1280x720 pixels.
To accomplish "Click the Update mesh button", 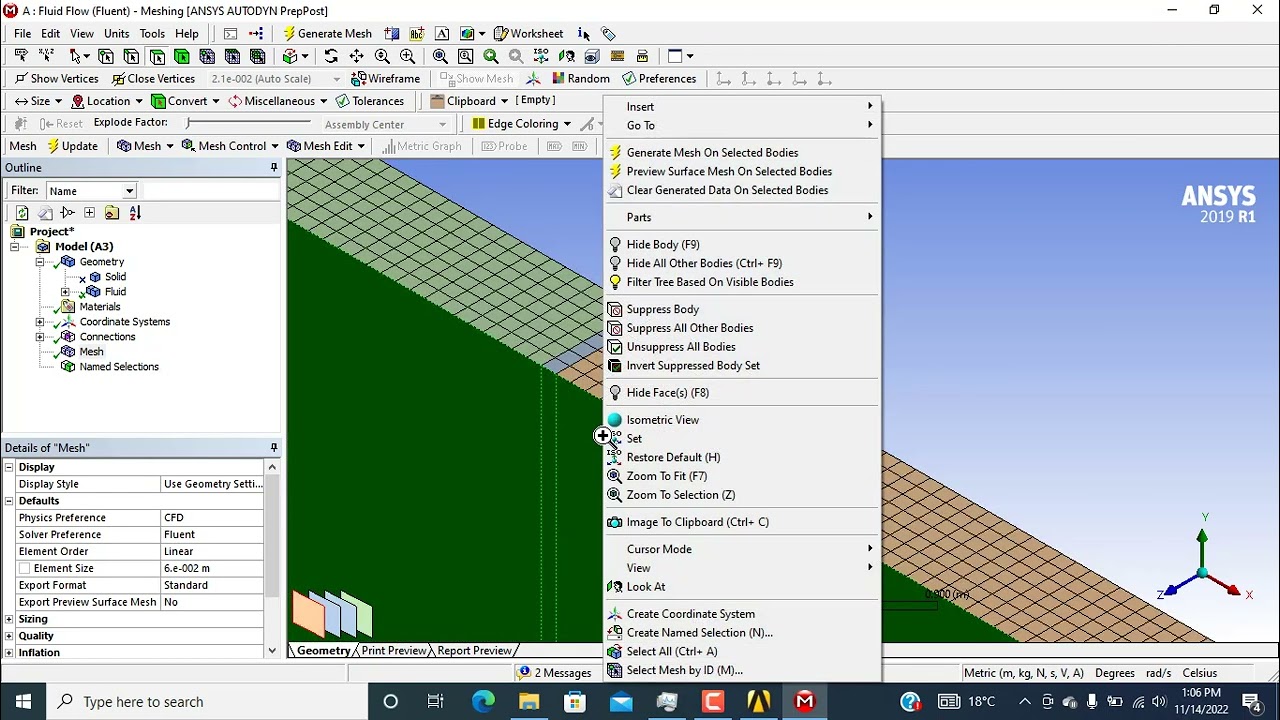I will point(72,146).
